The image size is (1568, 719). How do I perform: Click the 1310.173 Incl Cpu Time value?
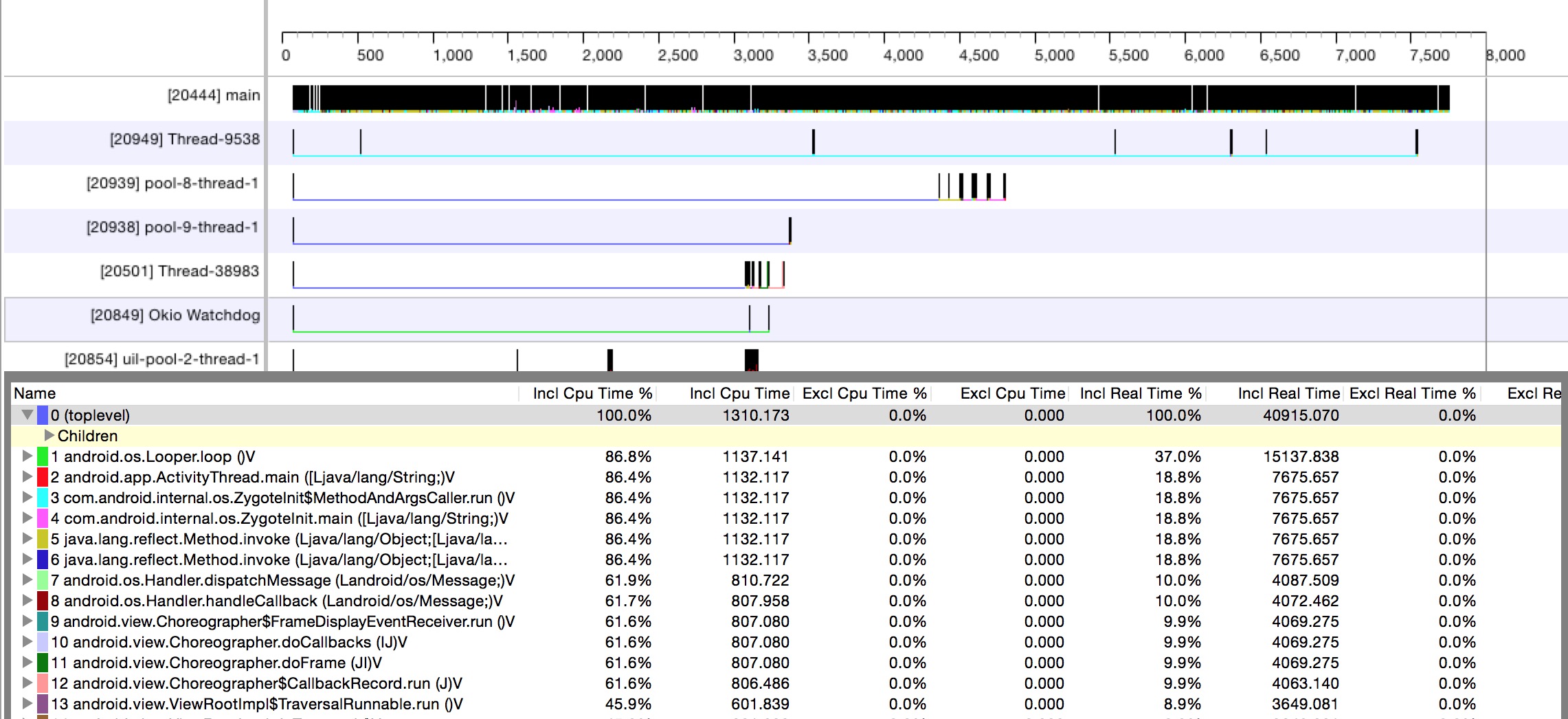tap(756, 415)
